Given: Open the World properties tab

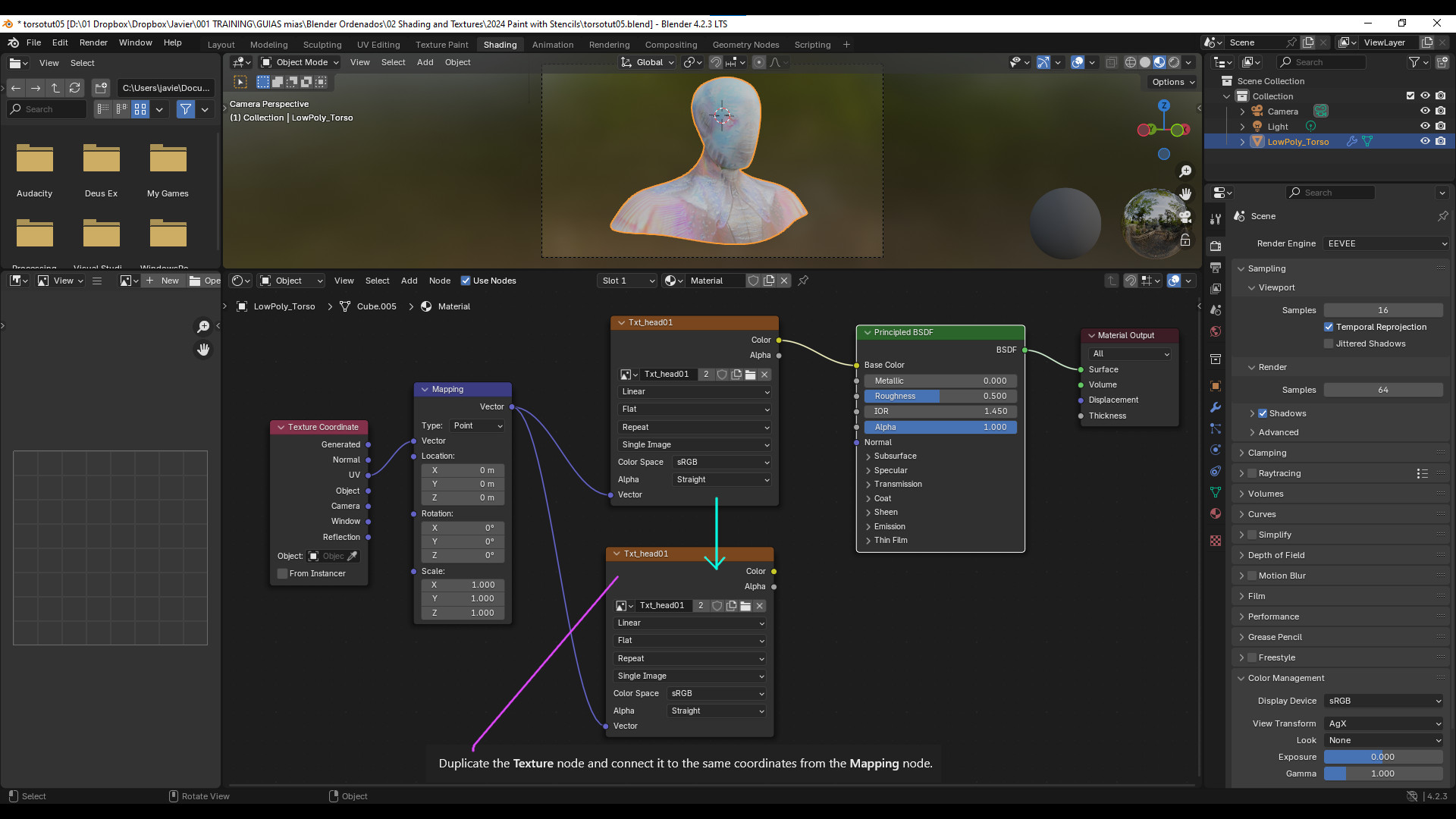Looking at the screenshot, I should click(x=1216, y=331).
